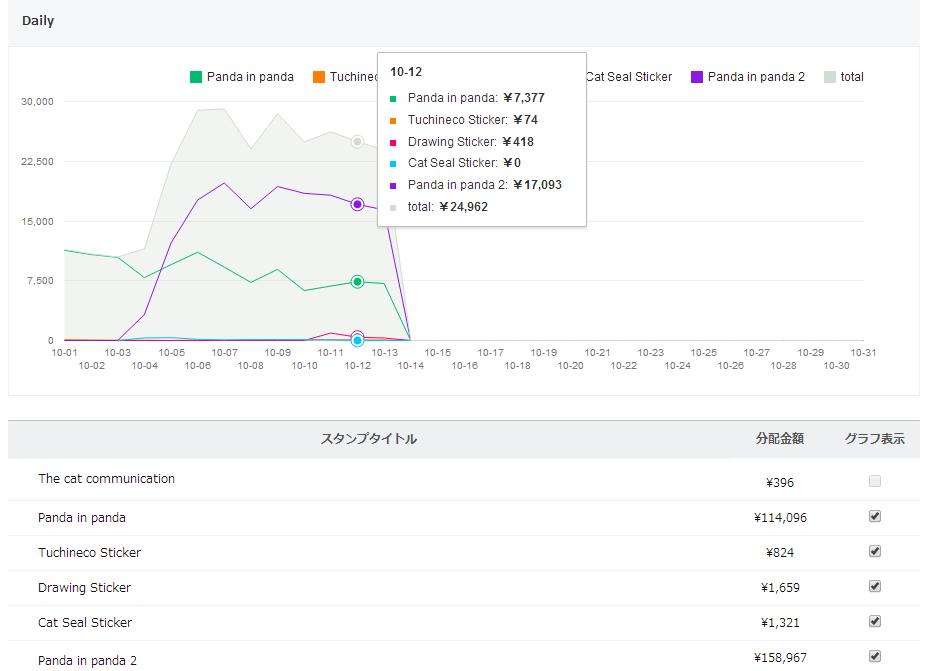Screen dimensions: 930x671
Task: Uncheck the Panda in panda graph checkbox
Action: 875,516
